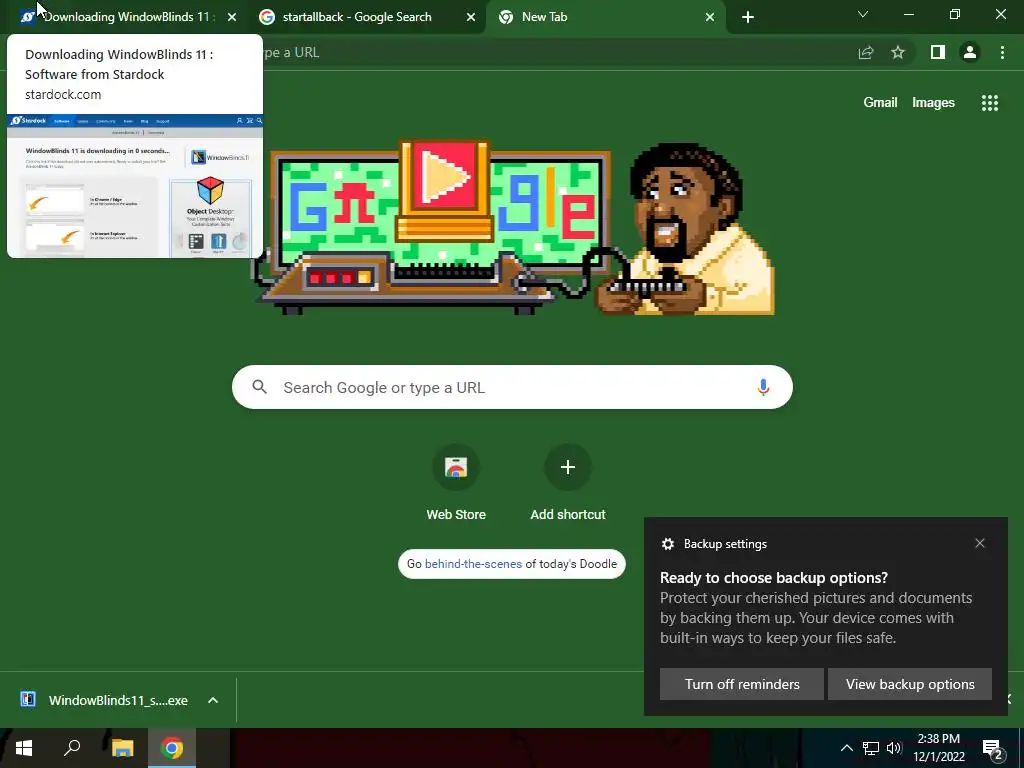Viewport: 1024px width, 768px height.
Task: Click the magnifier icon in search box
Action: [259, 387]
